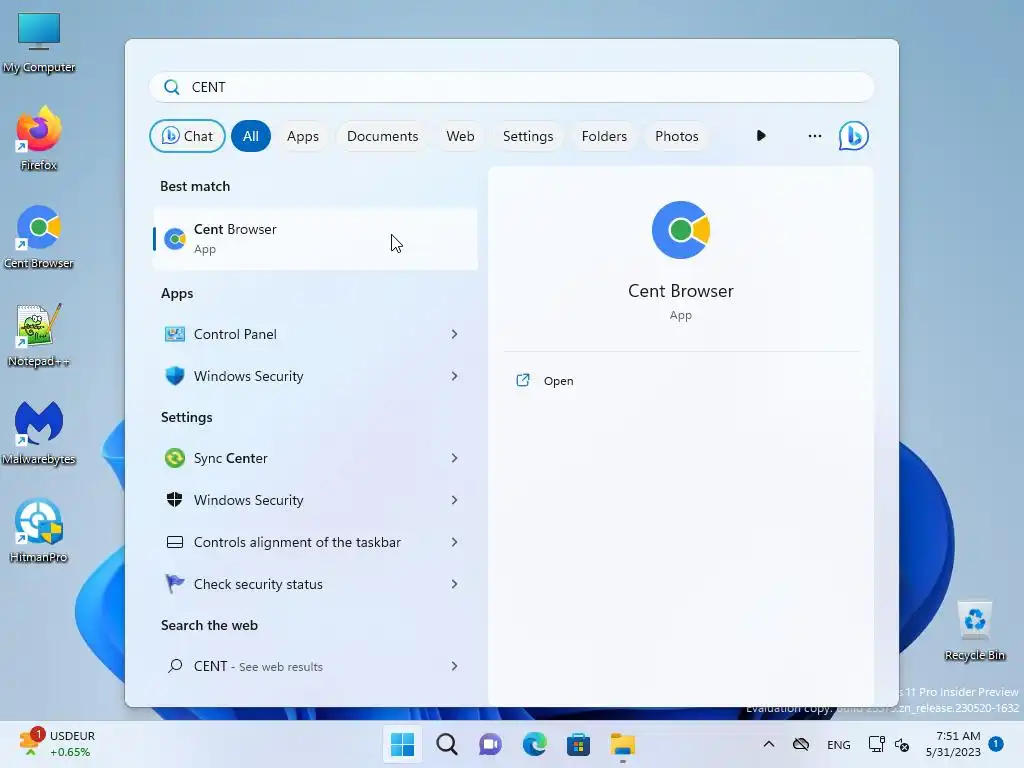
Task: Click ENG language indicator
Action: (x=839, y=744)
